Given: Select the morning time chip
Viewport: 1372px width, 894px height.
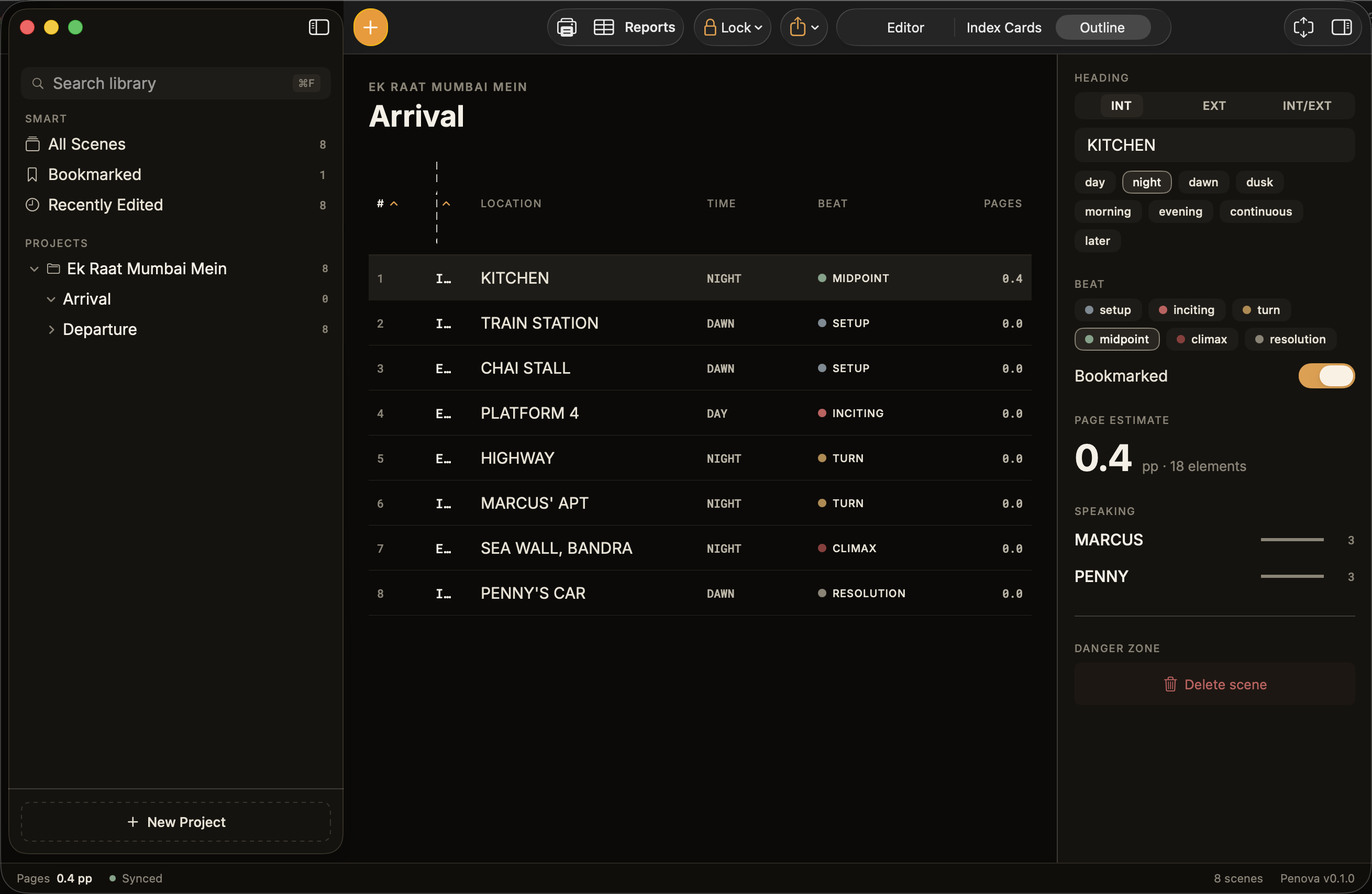Looking at the screenshot, I should coord(1108,211).
